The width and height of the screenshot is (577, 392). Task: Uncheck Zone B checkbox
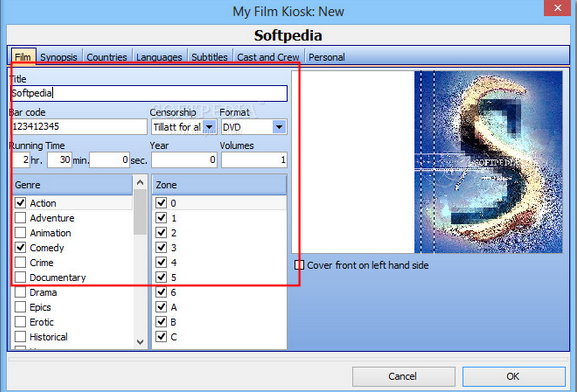(x=161, y=322)
